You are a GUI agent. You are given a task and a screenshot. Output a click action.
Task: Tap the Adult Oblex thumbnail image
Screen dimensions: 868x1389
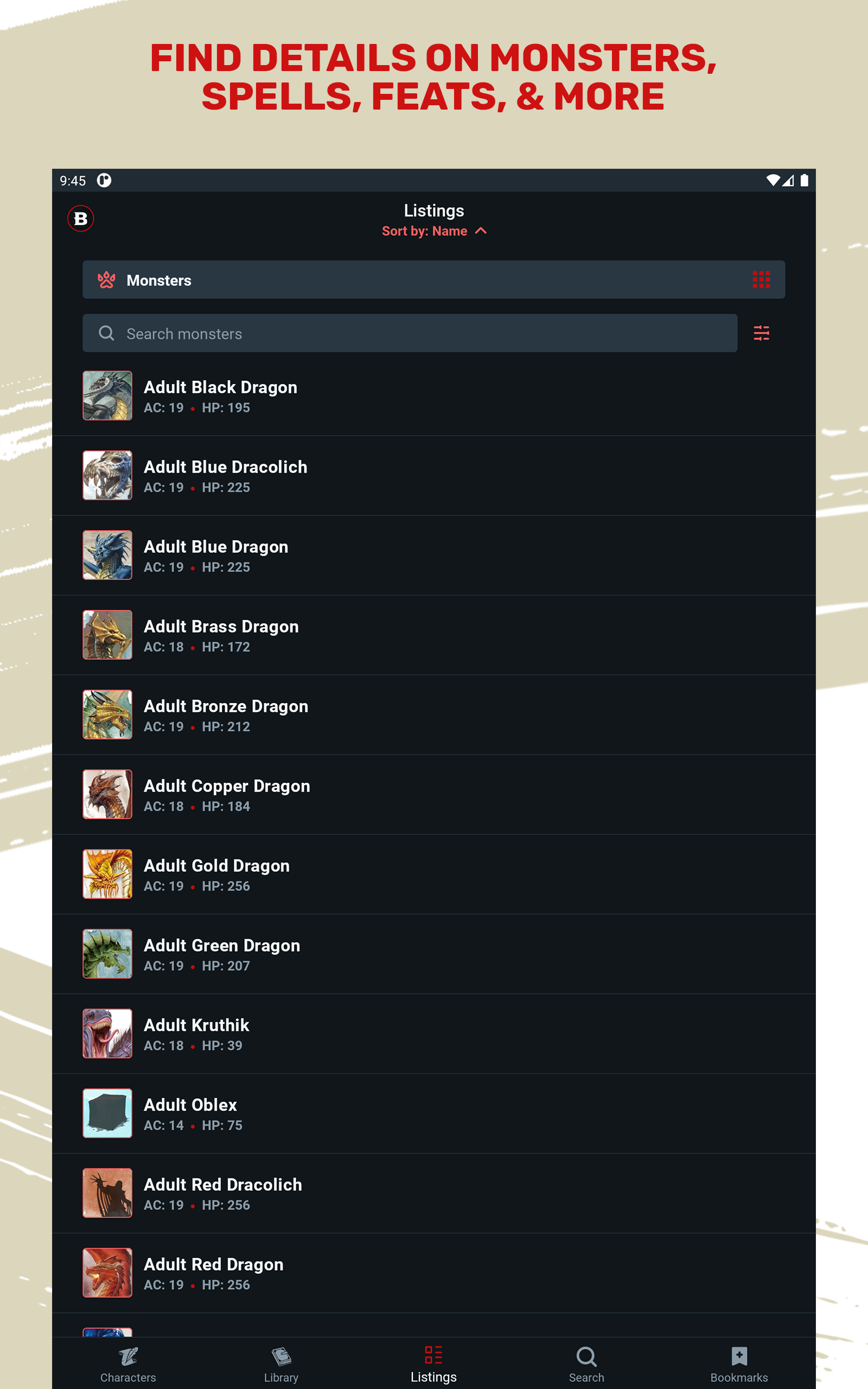(107, 1113)
